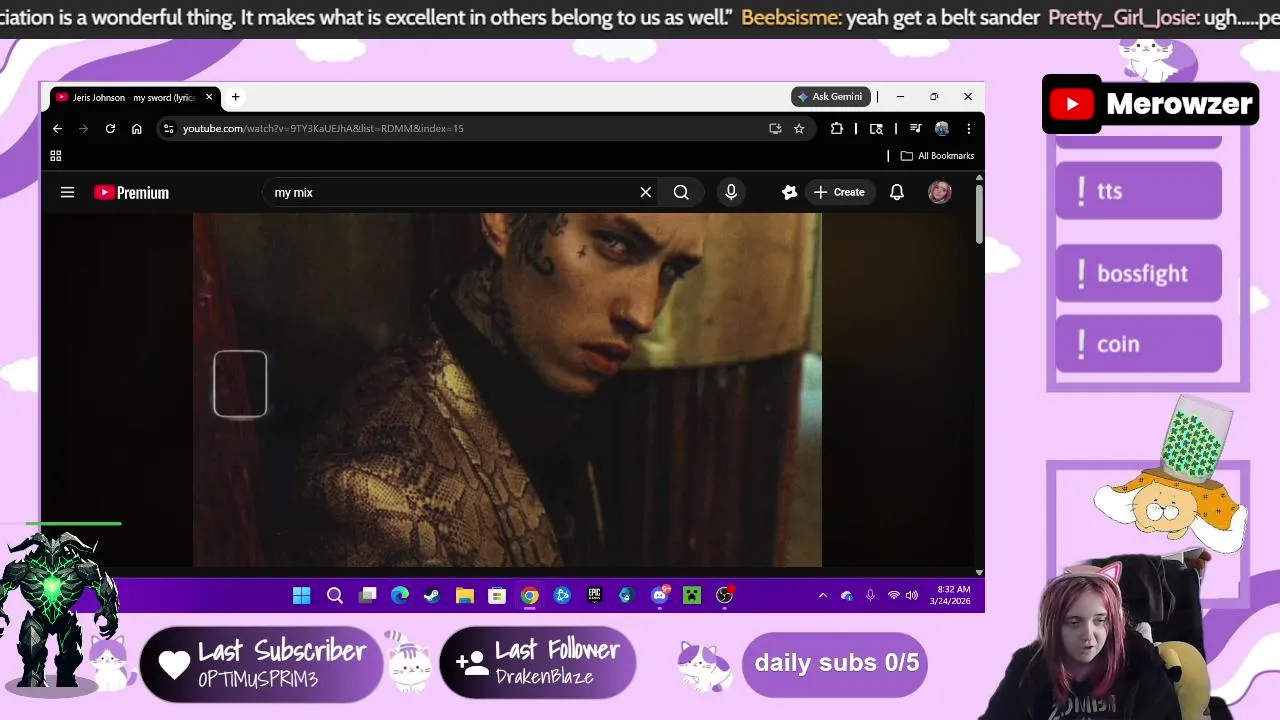Open Wi-Fi network settings in tray
The image size is (1280, 720).
pyautogui.click(x=894, y=596)
